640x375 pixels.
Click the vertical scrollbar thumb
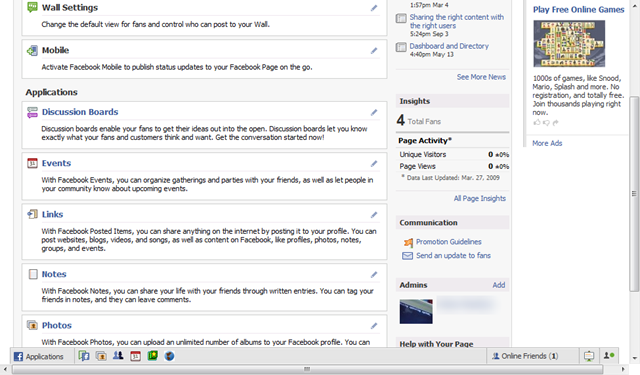point(634,193)
